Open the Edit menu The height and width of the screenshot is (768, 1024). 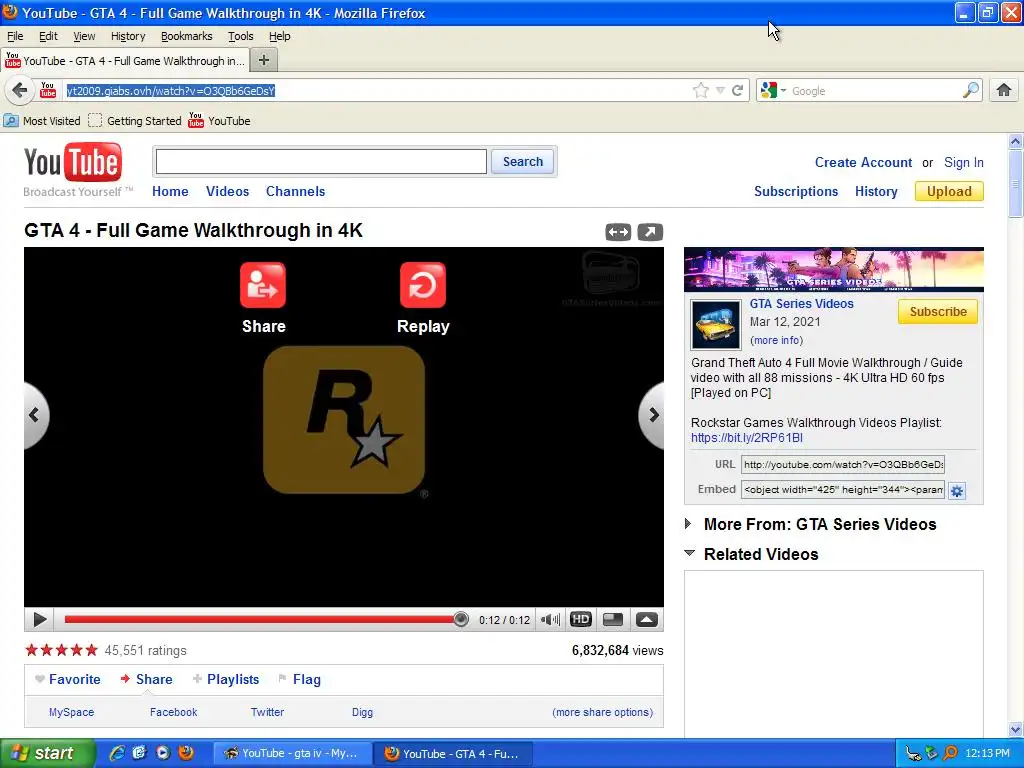pos(48,36)
